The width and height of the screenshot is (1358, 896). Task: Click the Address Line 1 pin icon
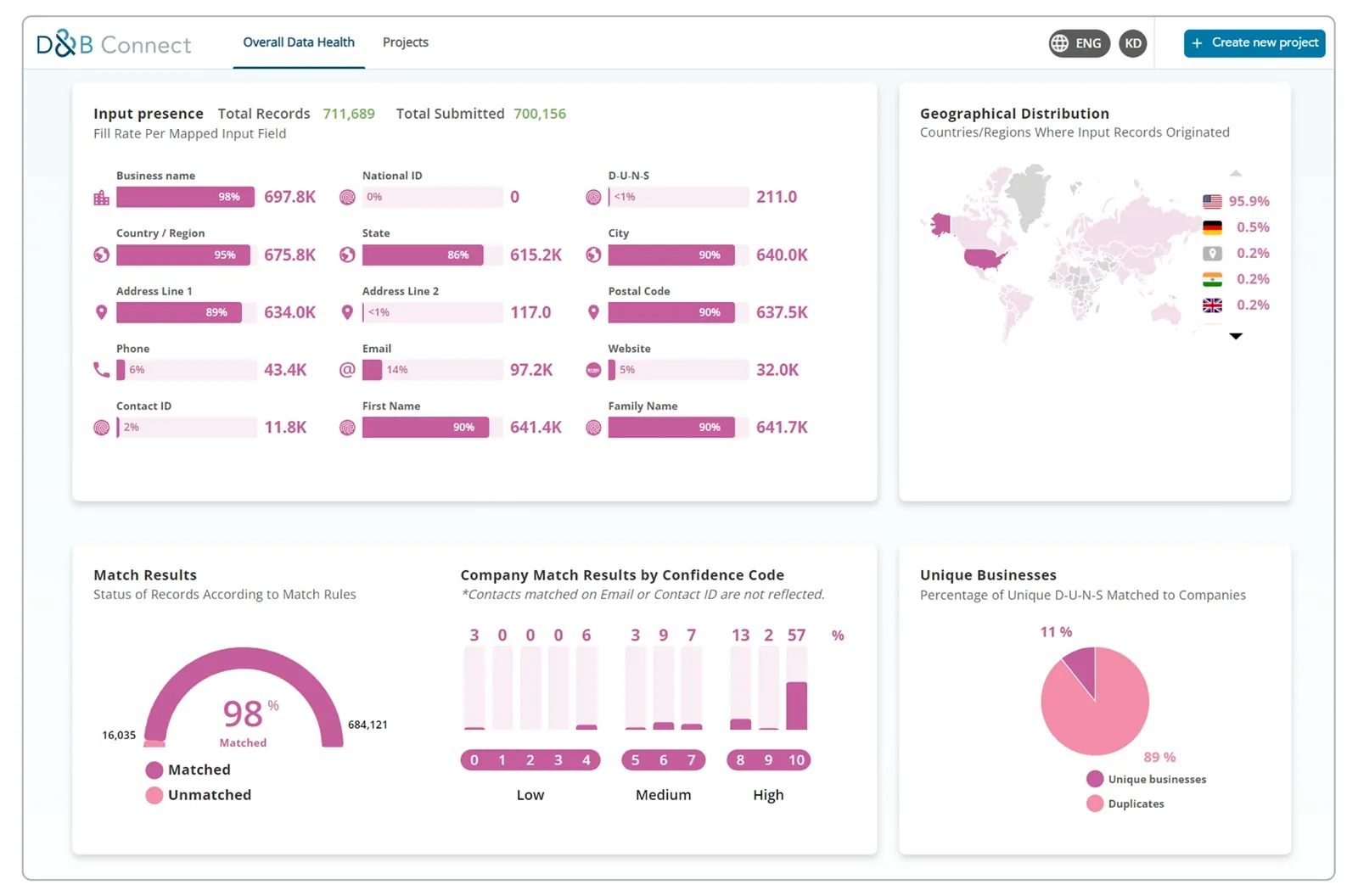101,312
